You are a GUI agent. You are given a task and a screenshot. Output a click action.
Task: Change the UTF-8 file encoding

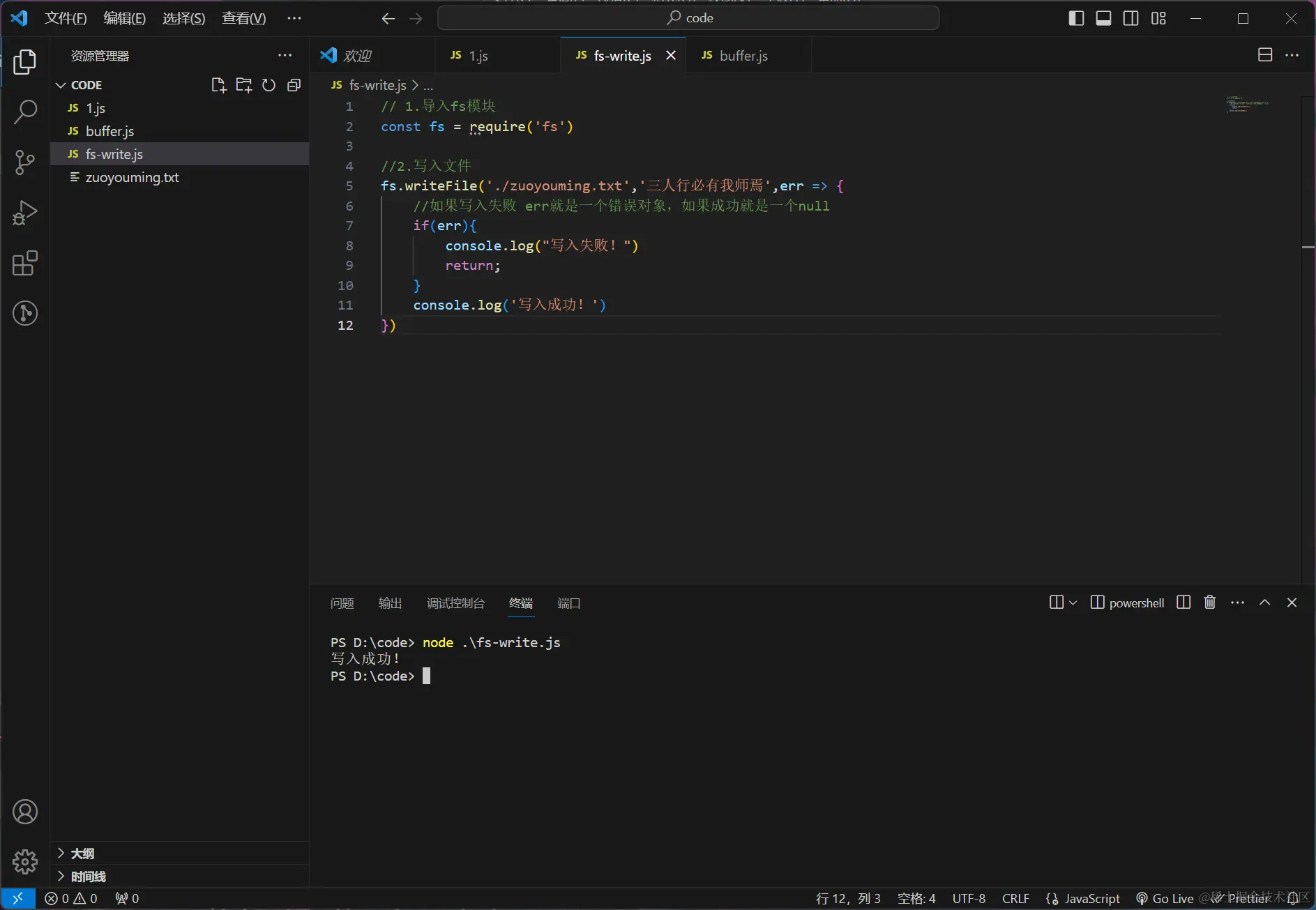(969, 898)
